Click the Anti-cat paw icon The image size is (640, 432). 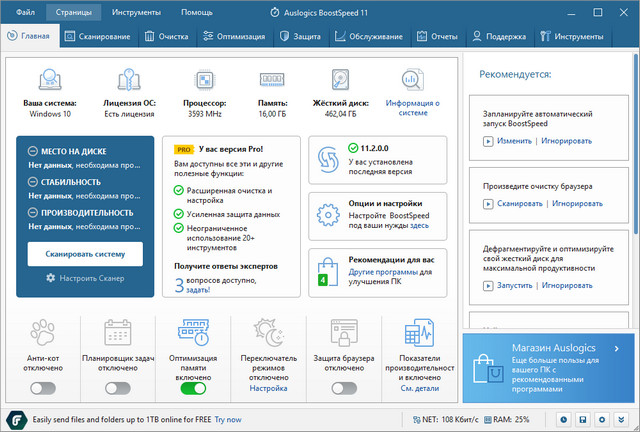(43, 336)
